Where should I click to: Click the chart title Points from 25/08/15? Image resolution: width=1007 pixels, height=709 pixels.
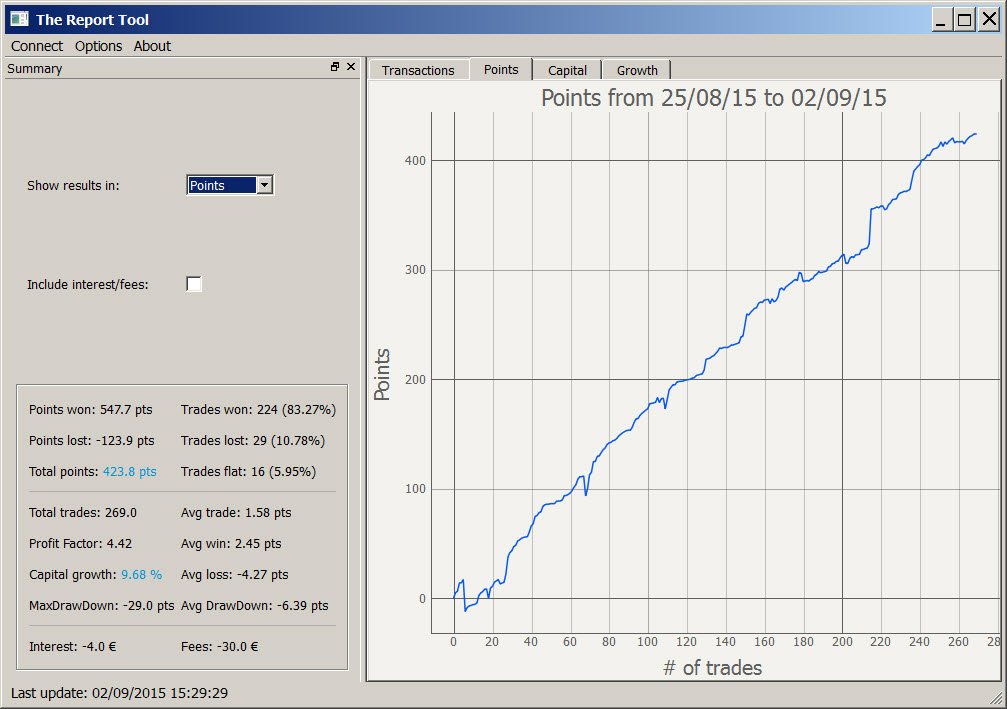pos(714,98)
